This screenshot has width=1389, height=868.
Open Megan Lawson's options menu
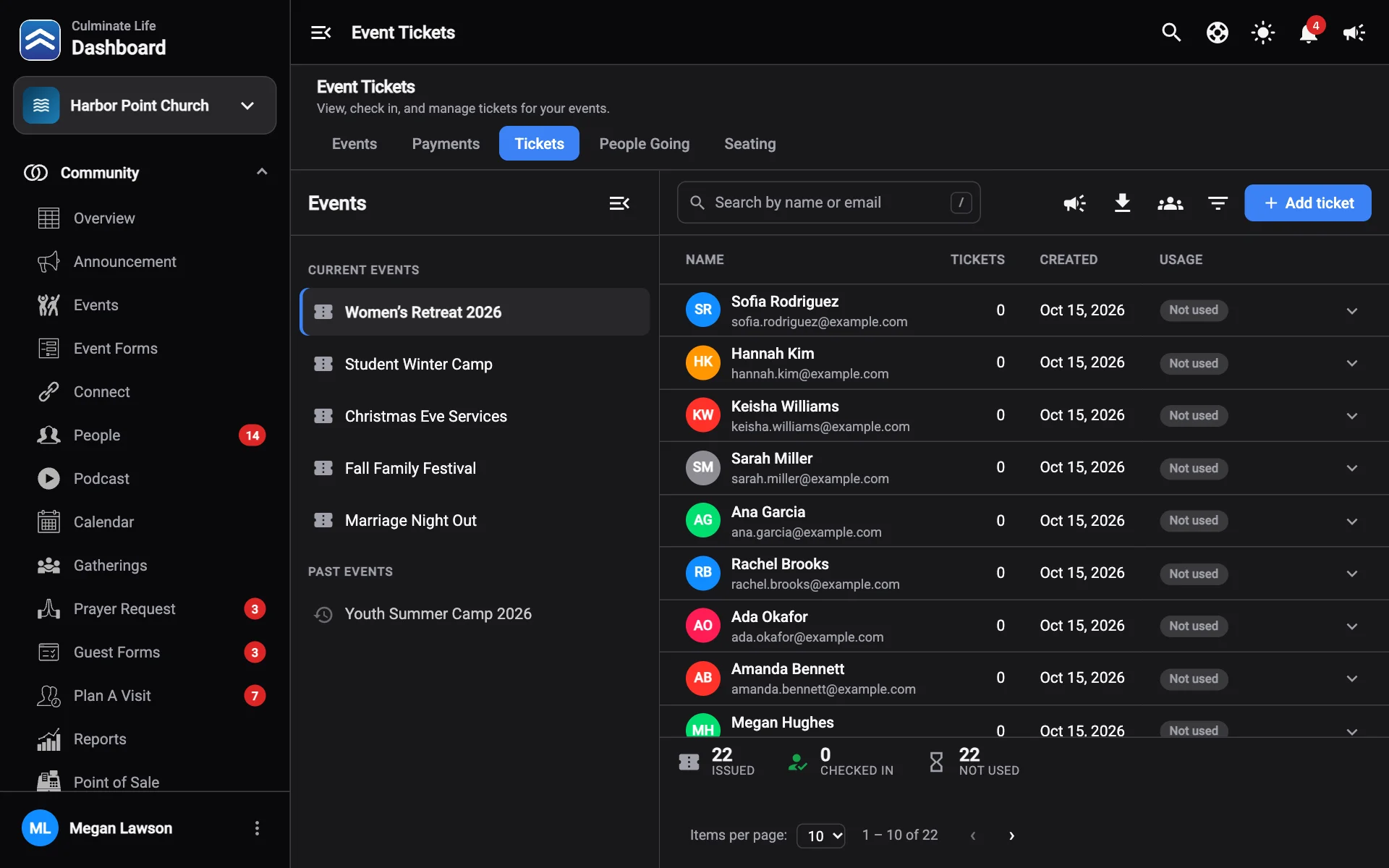click(x=257, y=828)
